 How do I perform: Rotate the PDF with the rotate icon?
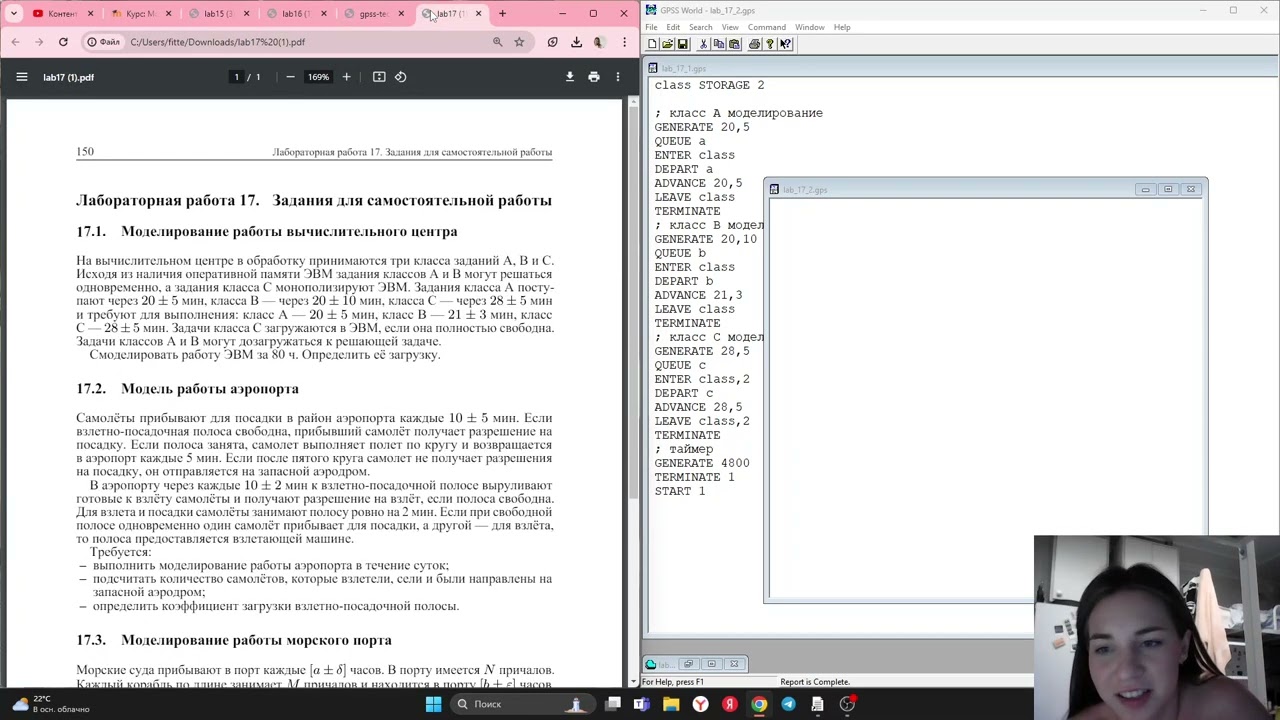tap(401, 77)
